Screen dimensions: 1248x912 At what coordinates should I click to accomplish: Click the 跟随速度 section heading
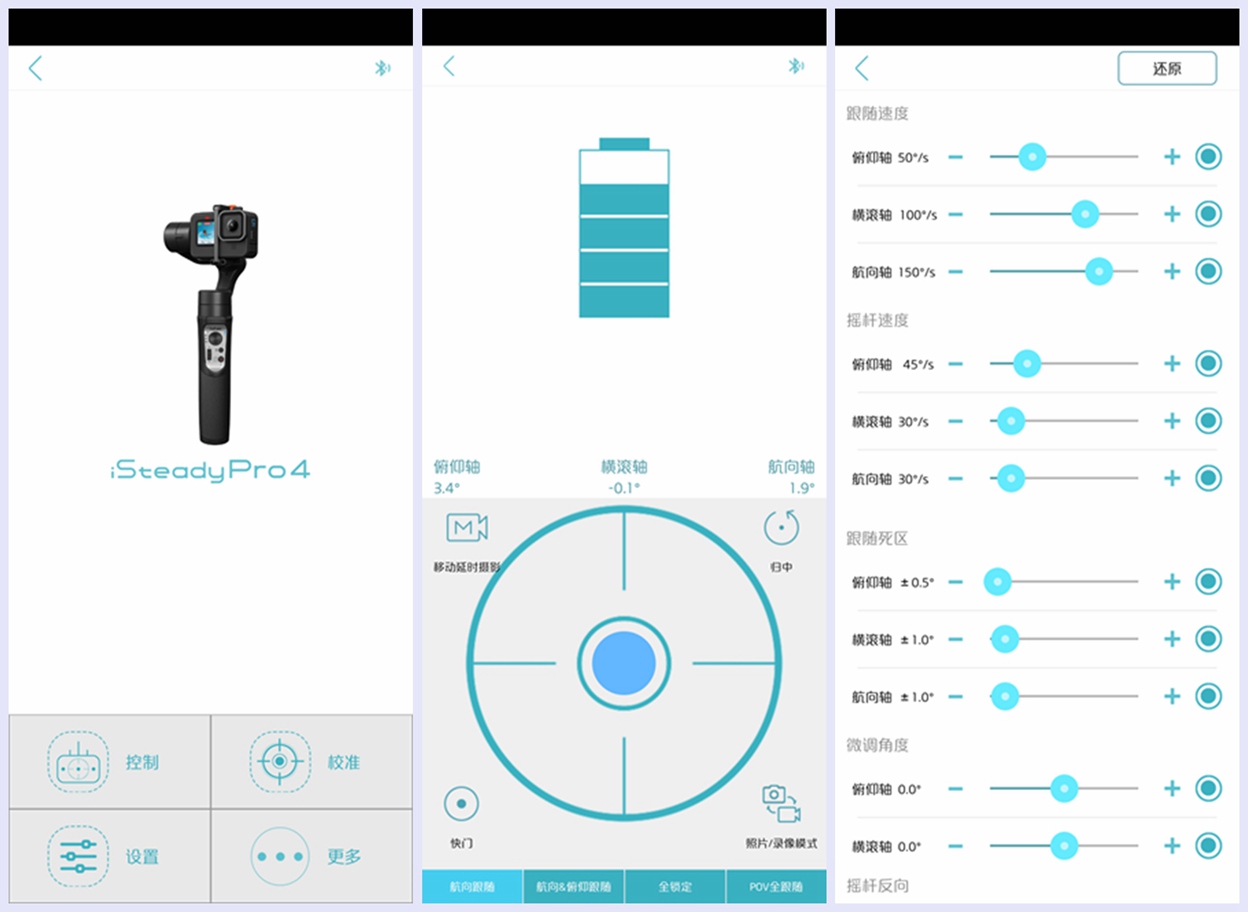pyautogui.click(x=878, y=114)
